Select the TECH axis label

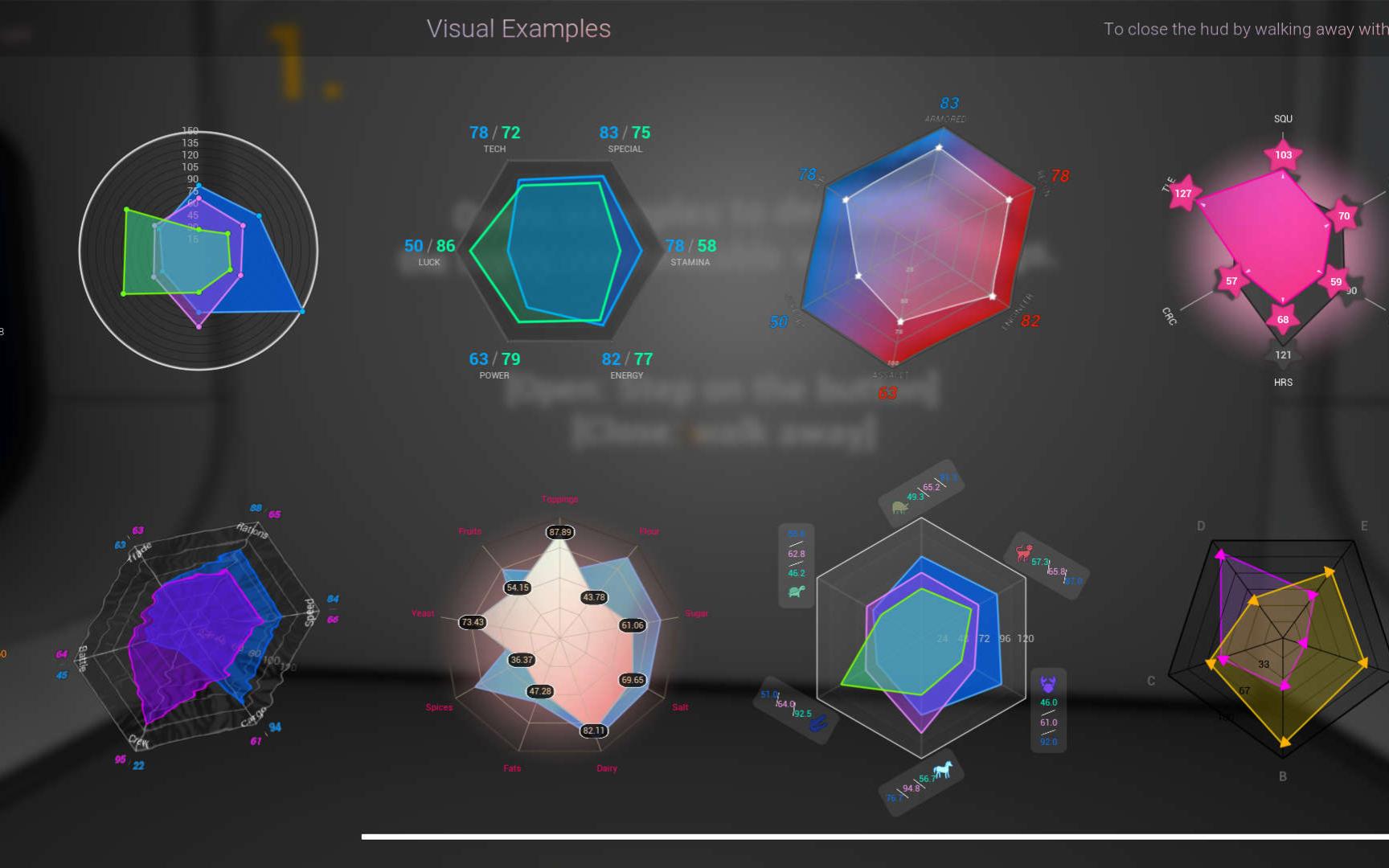tap(495, 149)
